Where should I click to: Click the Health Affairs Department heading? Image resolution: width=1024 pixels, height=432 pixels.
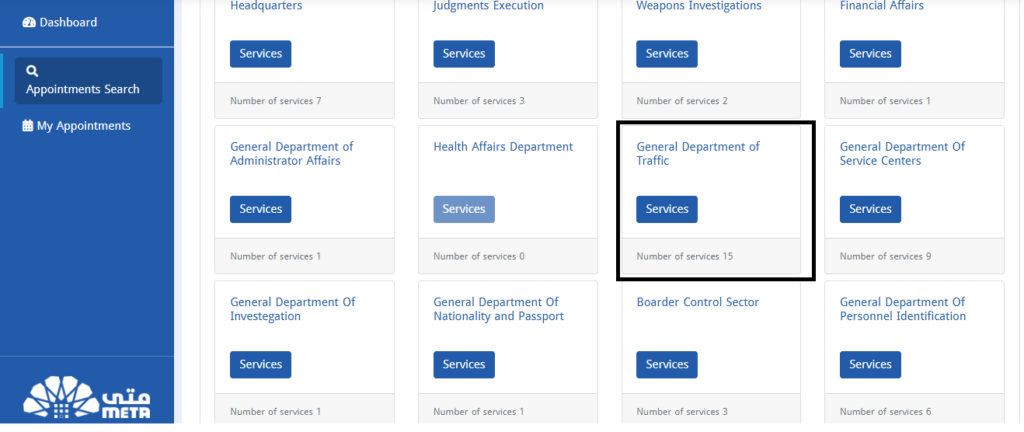point(503,147)
